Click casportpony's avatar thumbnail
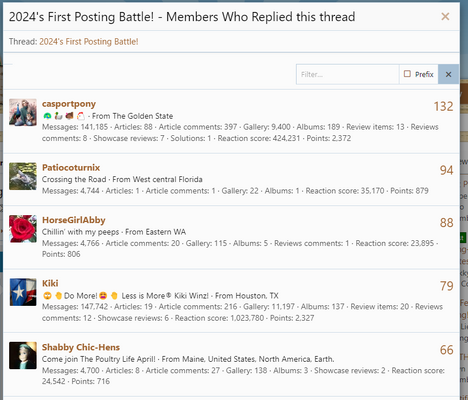 23,112
